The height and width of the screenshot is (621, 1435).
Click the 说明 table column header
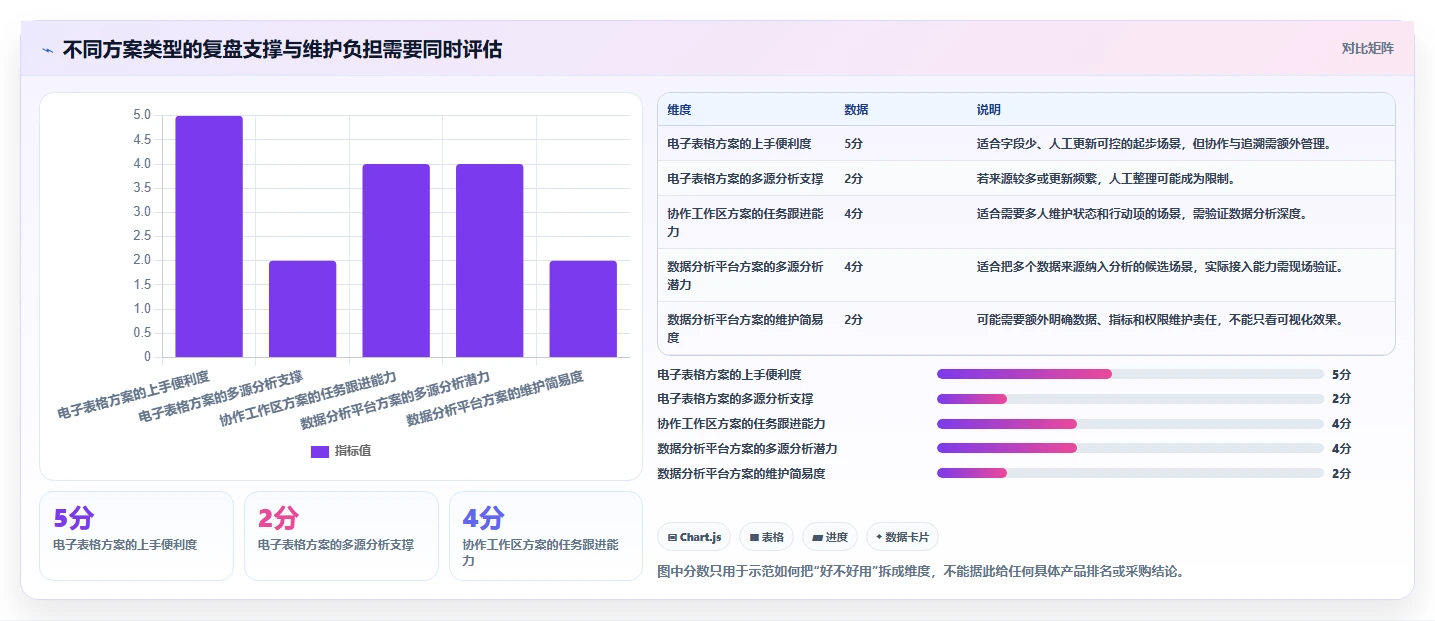point(989,110)
